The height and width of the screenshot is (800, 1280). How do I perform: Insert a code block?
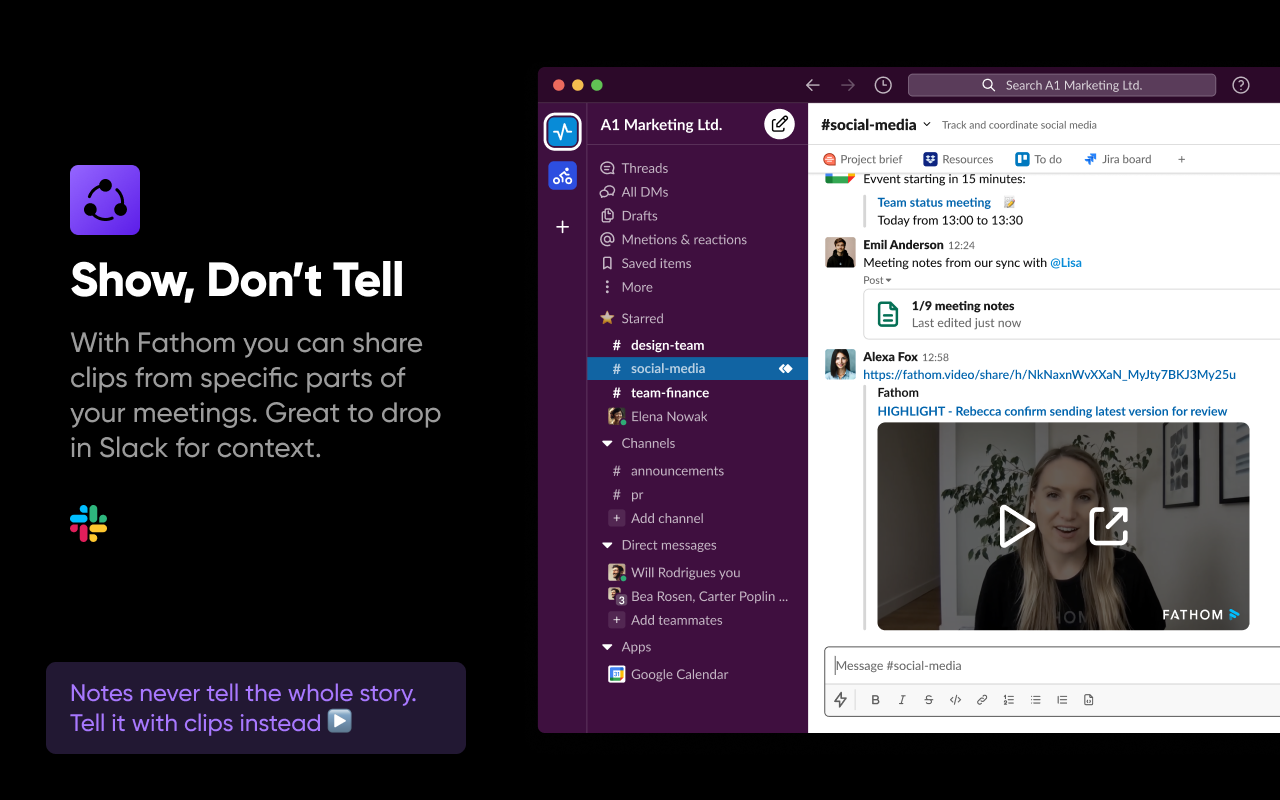tap(1089, 700)
